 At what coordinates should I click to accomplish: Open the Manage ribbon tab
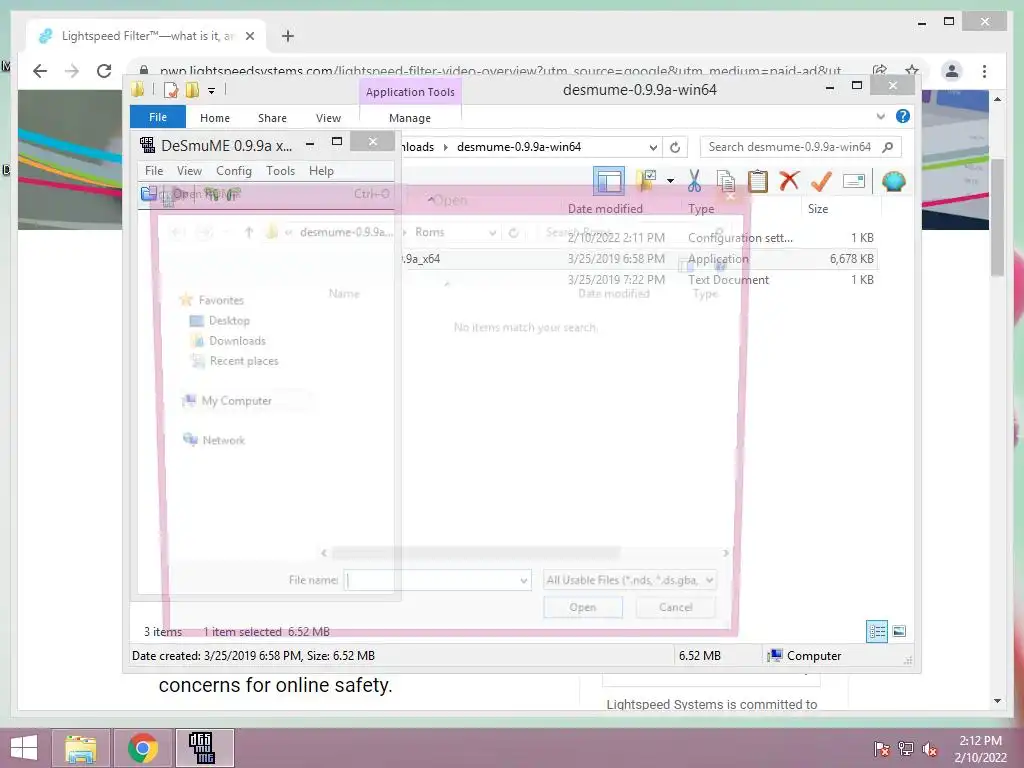(x=410, y=118)
